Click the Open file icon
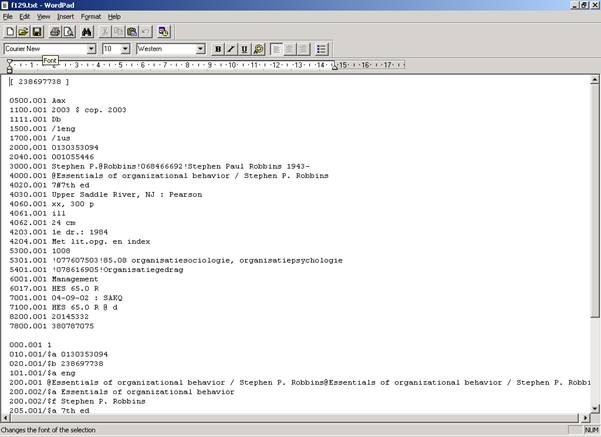601x437 pixels. [x=23, y=32]
